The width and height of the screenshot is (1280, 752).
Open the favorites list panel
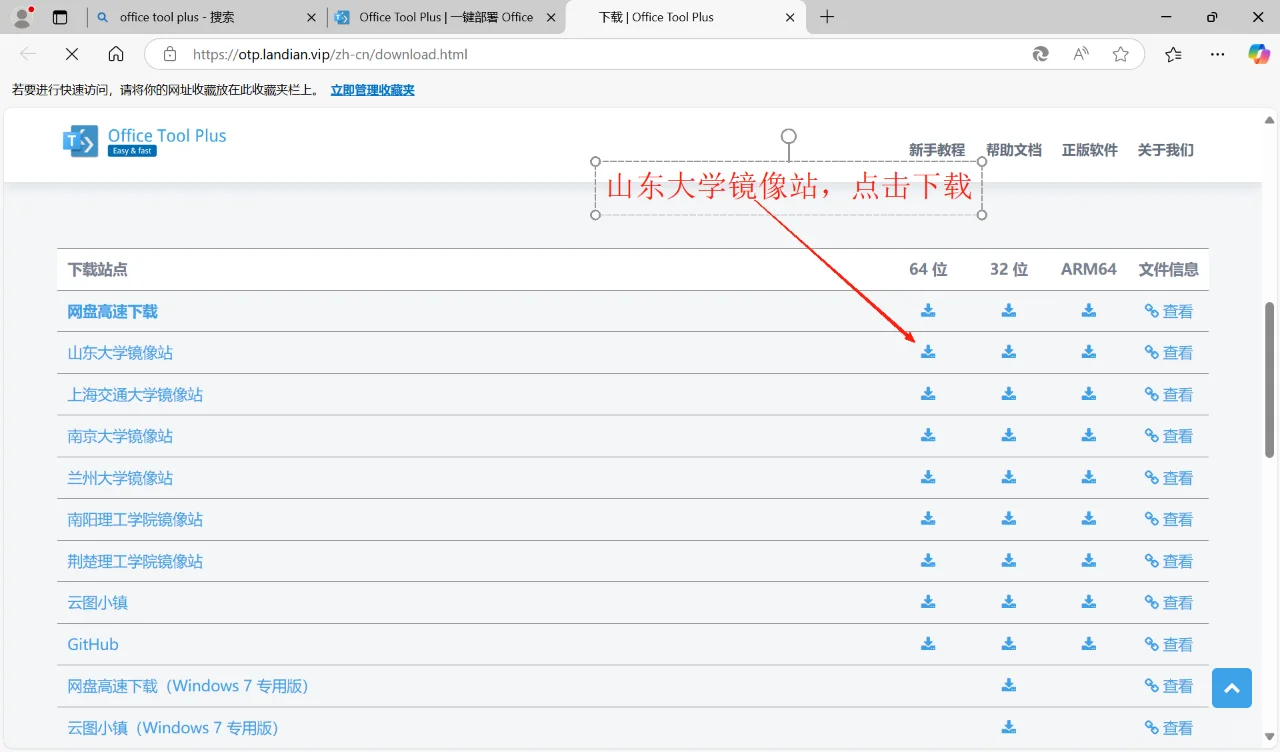pyautogui.click(x=1173, y=54)
